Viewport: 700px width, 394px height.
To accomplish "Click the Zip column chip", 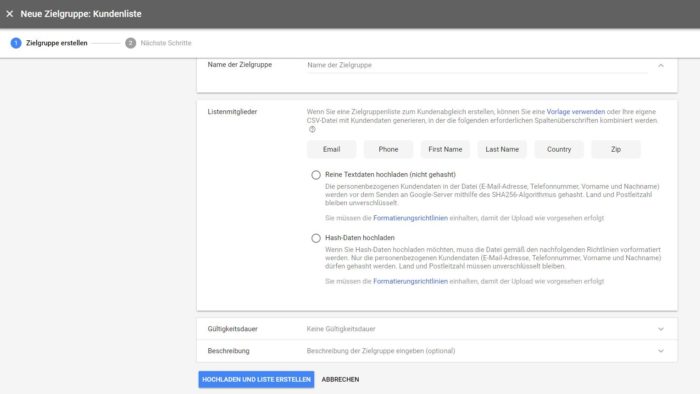I will 616,149.
